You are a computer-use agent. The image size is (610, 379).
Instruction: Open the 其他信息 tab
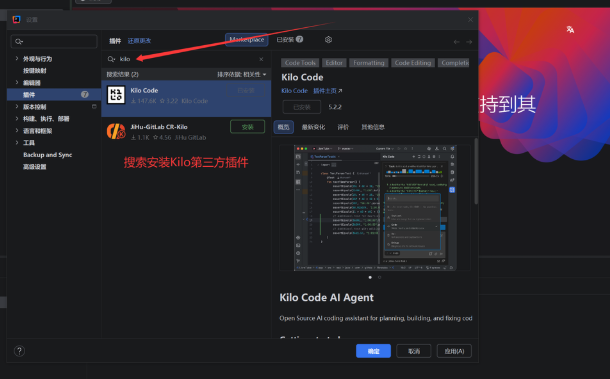tap(373, 127)
